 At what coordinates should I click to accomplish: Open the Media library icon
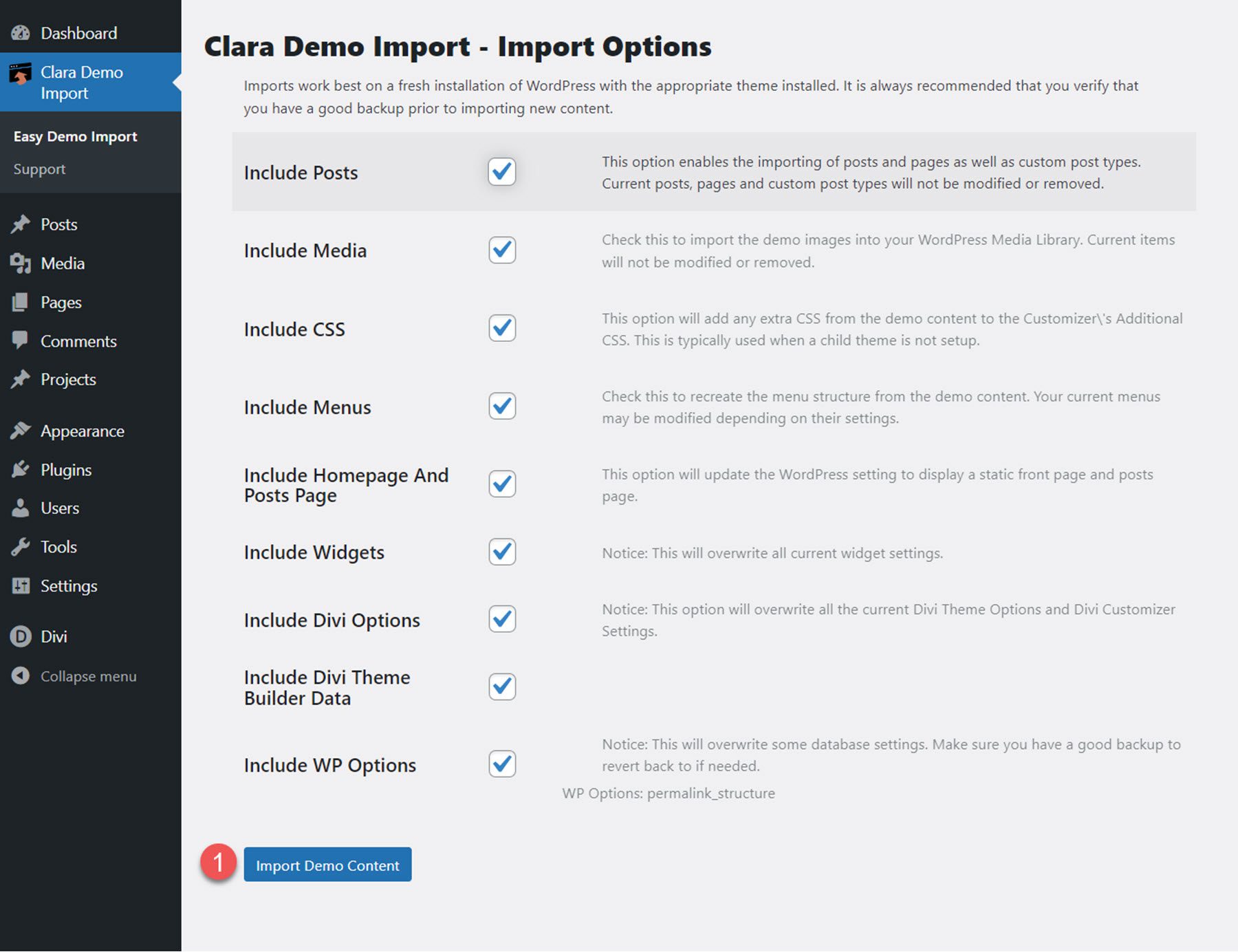coord(21,263)
